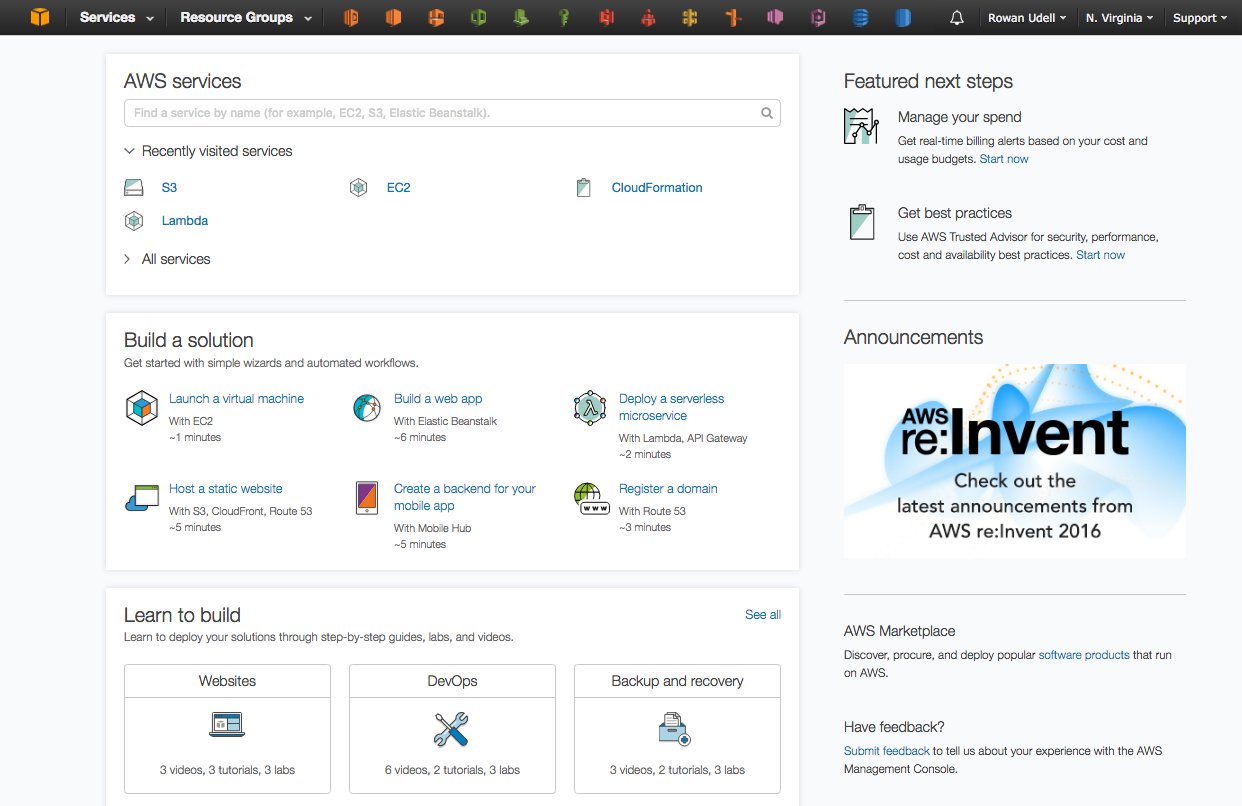Click the DevOps wrench and screwdriver icon
1242x806 pixels.
(452, 729)
